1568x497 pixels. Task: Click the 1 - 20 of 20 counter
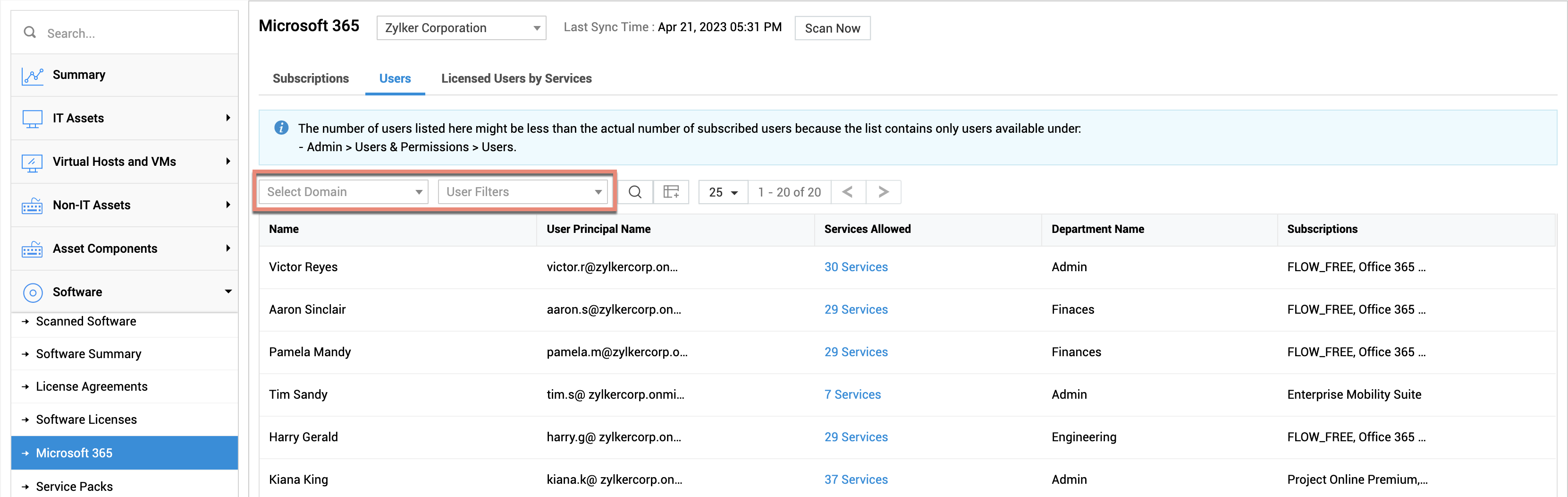(789, 192)
